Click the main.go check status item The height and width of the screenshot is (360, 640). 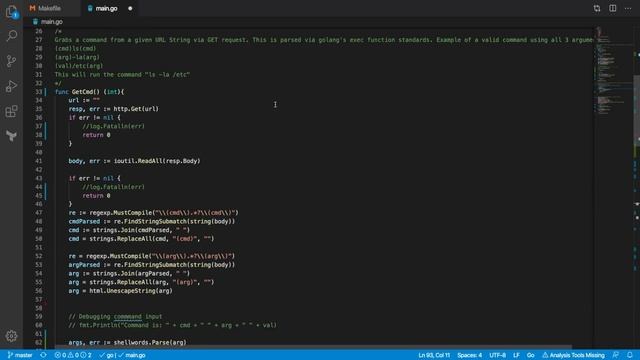click(132, 355)
